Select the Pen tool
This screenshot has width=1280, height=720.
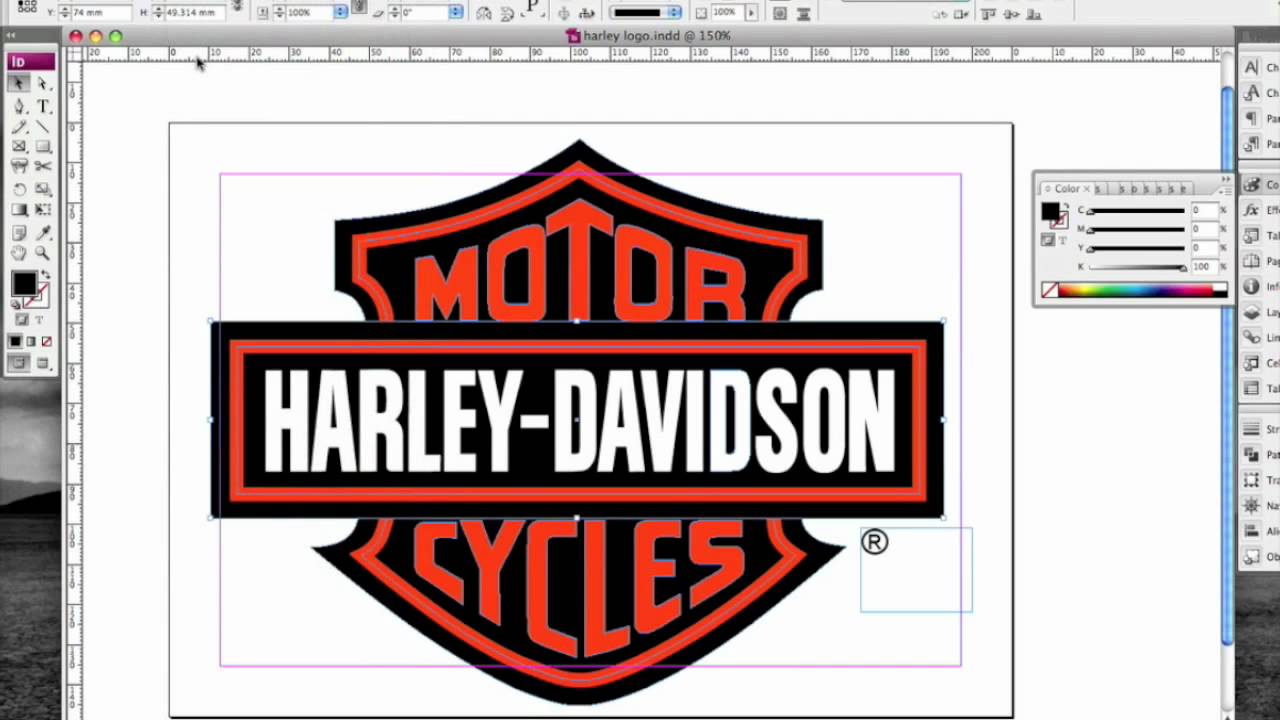tap(19, 106)
